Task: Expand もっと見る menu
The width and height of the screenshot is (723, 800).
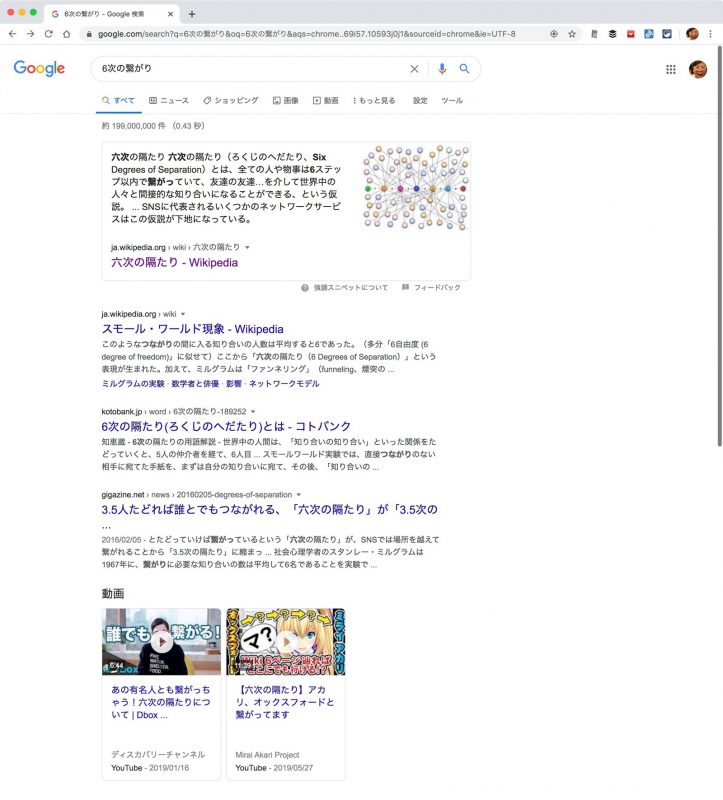Action: click(374, 101)
